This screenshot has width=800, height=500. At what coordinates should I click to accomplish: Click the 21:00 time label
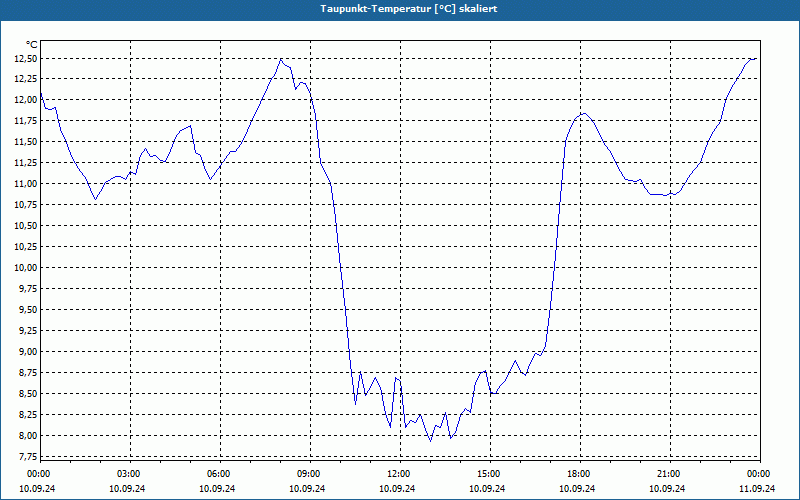(670, 474)
